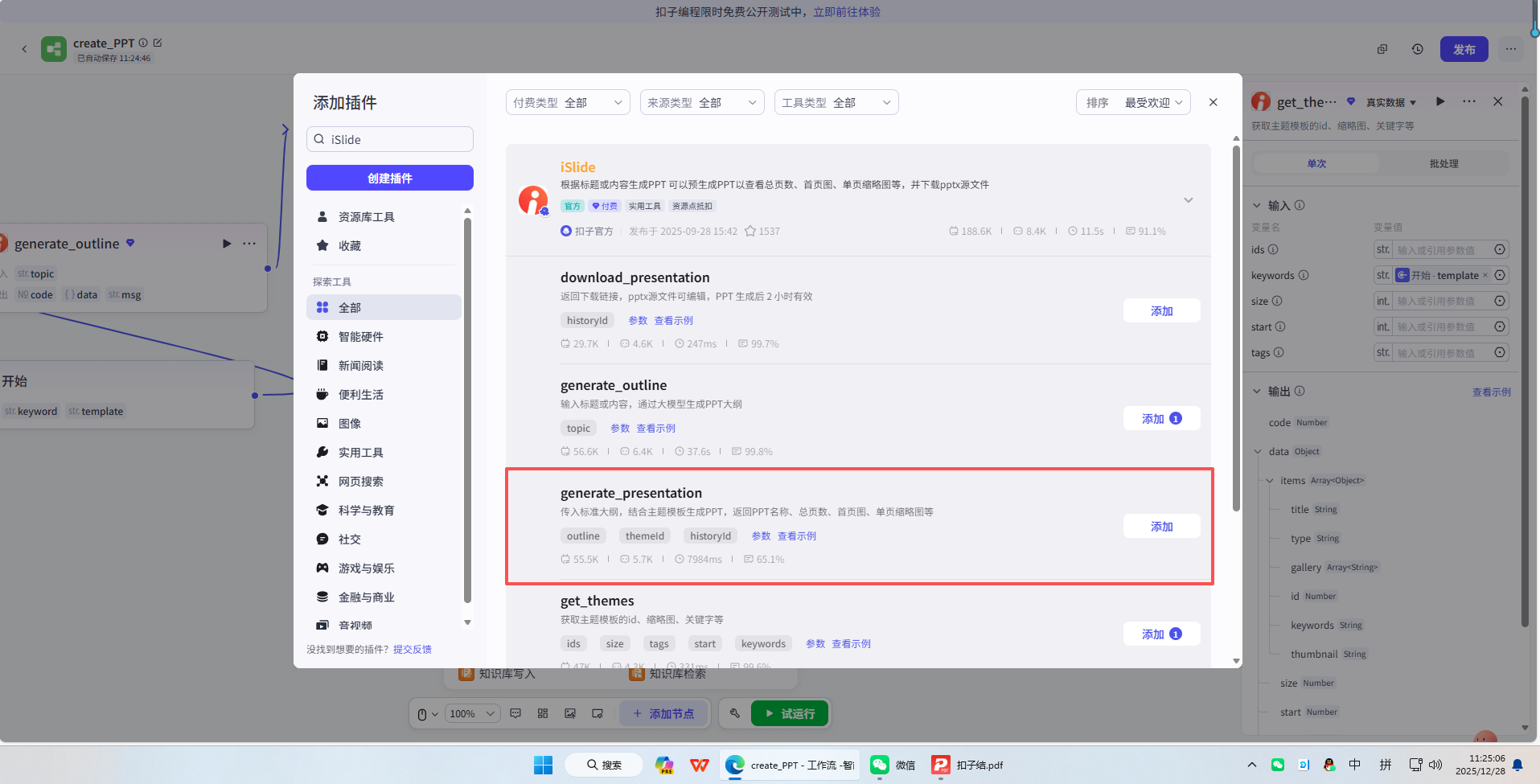Open the 金融与商业 category
This screenshot has height=784, width=1540.
[384, 597]
